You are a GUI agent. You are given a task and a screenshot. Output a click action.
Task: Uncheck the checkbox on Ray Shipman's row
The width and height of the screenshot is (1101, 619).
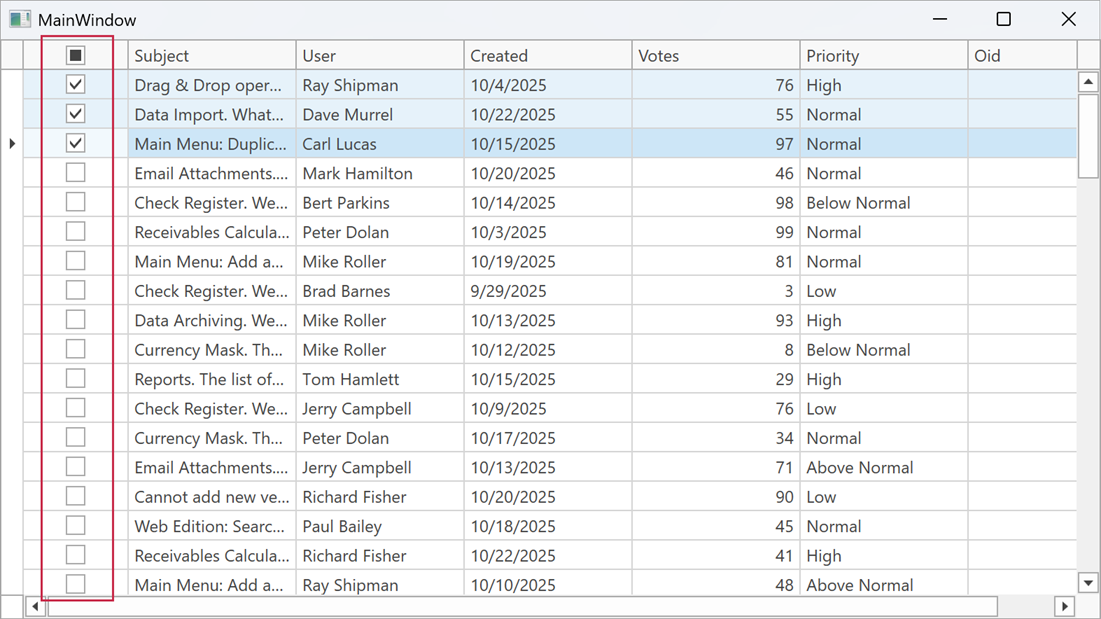pos(75,84)
